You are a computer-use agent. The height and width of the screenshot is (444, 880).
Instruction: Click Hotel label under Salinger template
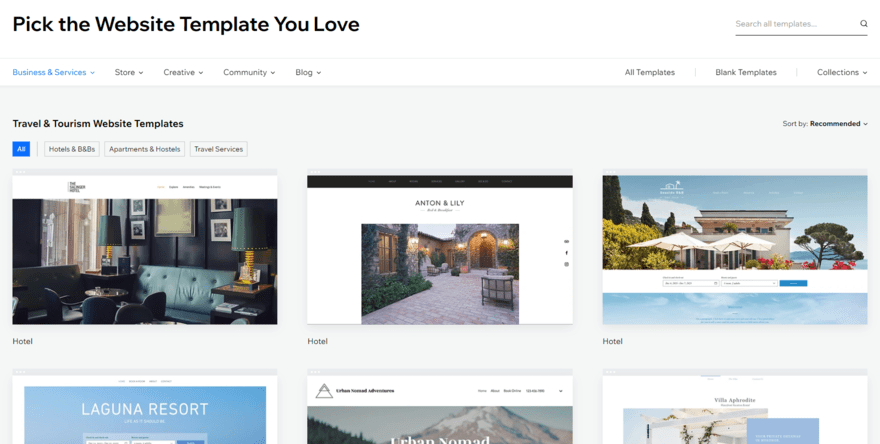coord(22,341)
